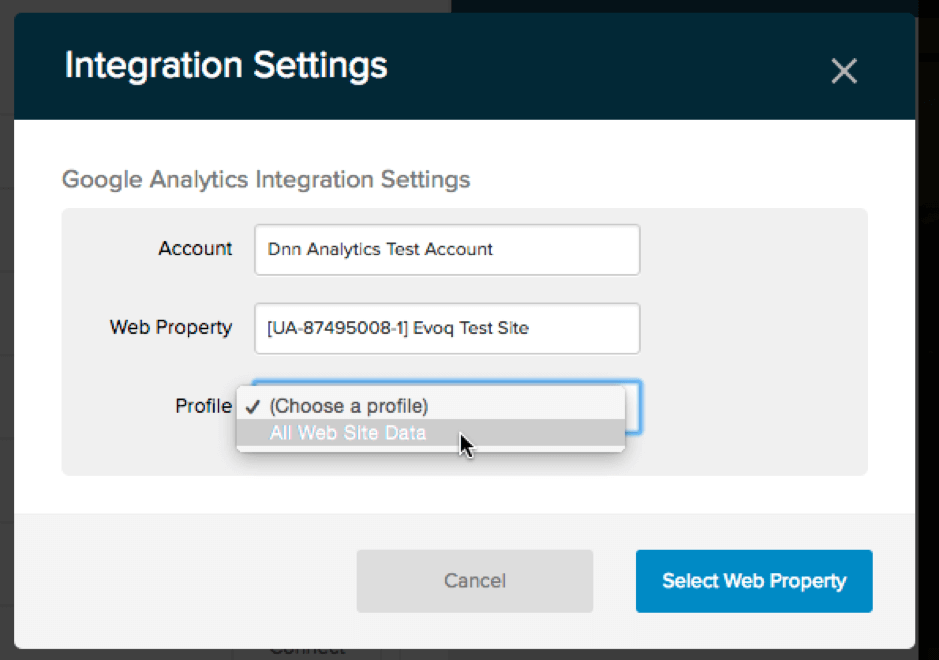The image size is (939, 660).
Task: Close the Integration Settings dialog
Action: (x=844, y=71)
